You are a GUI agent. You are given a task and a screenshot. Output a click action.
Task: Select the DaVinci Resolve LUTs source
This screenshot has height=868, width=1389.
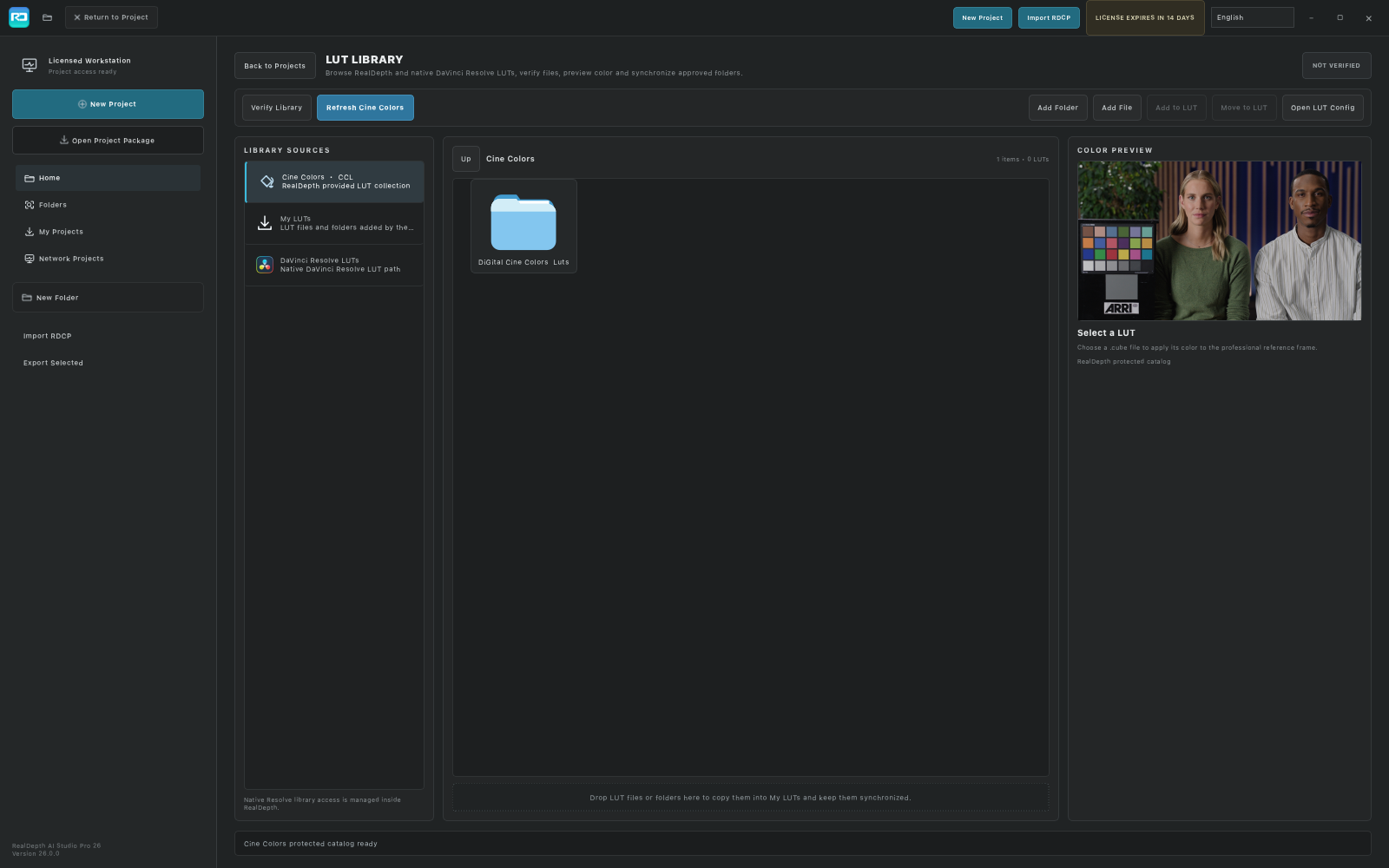point(334,265)
